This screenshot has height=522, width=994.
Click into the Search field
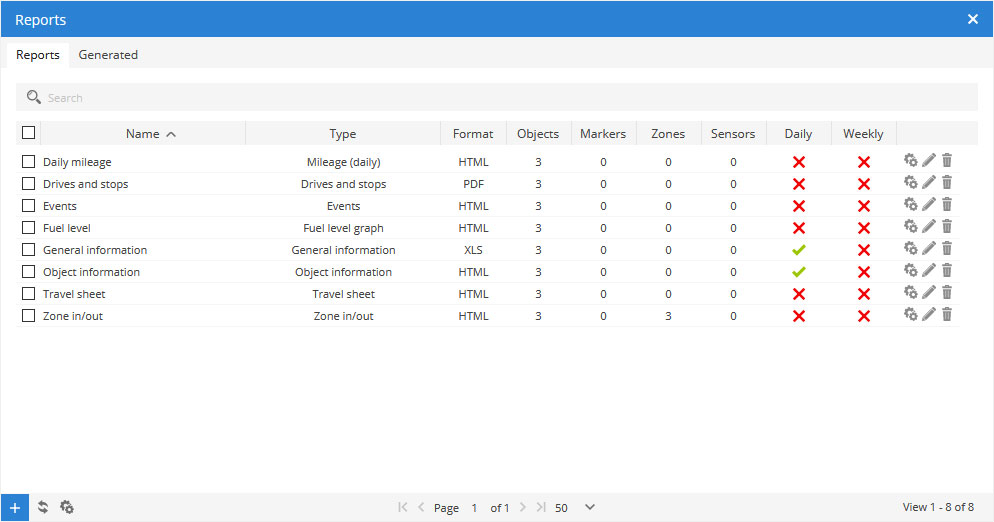tap(496, 98)
